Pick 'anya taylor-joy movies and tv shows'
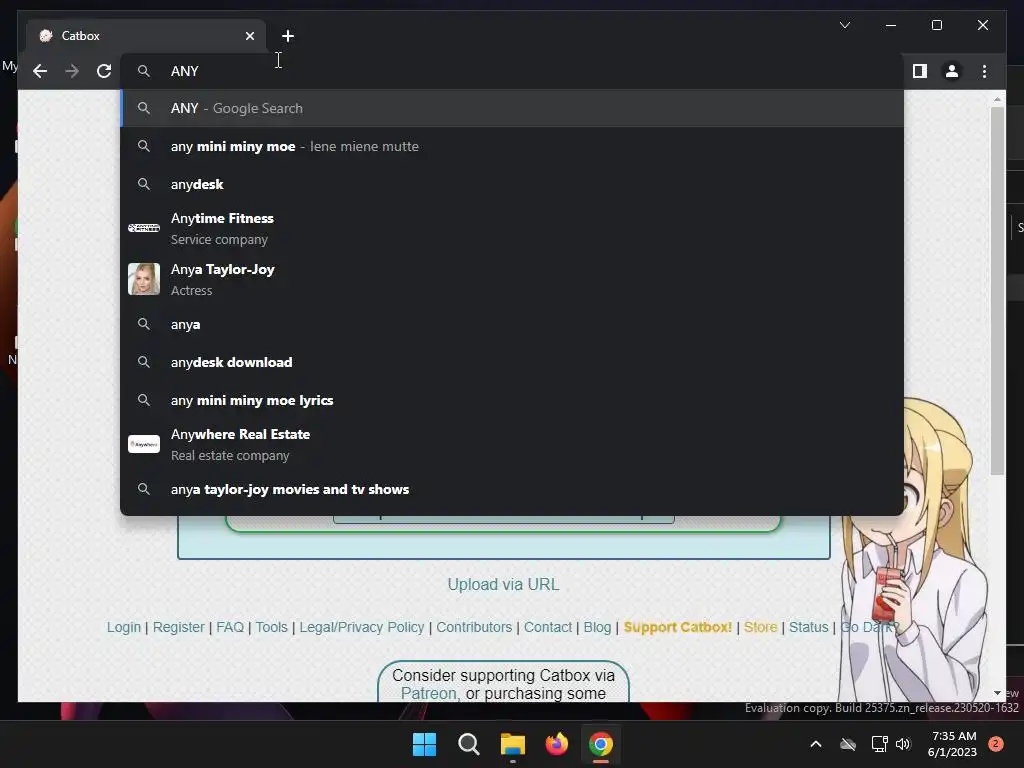The image size is (1024, 768). click(512, 489)
